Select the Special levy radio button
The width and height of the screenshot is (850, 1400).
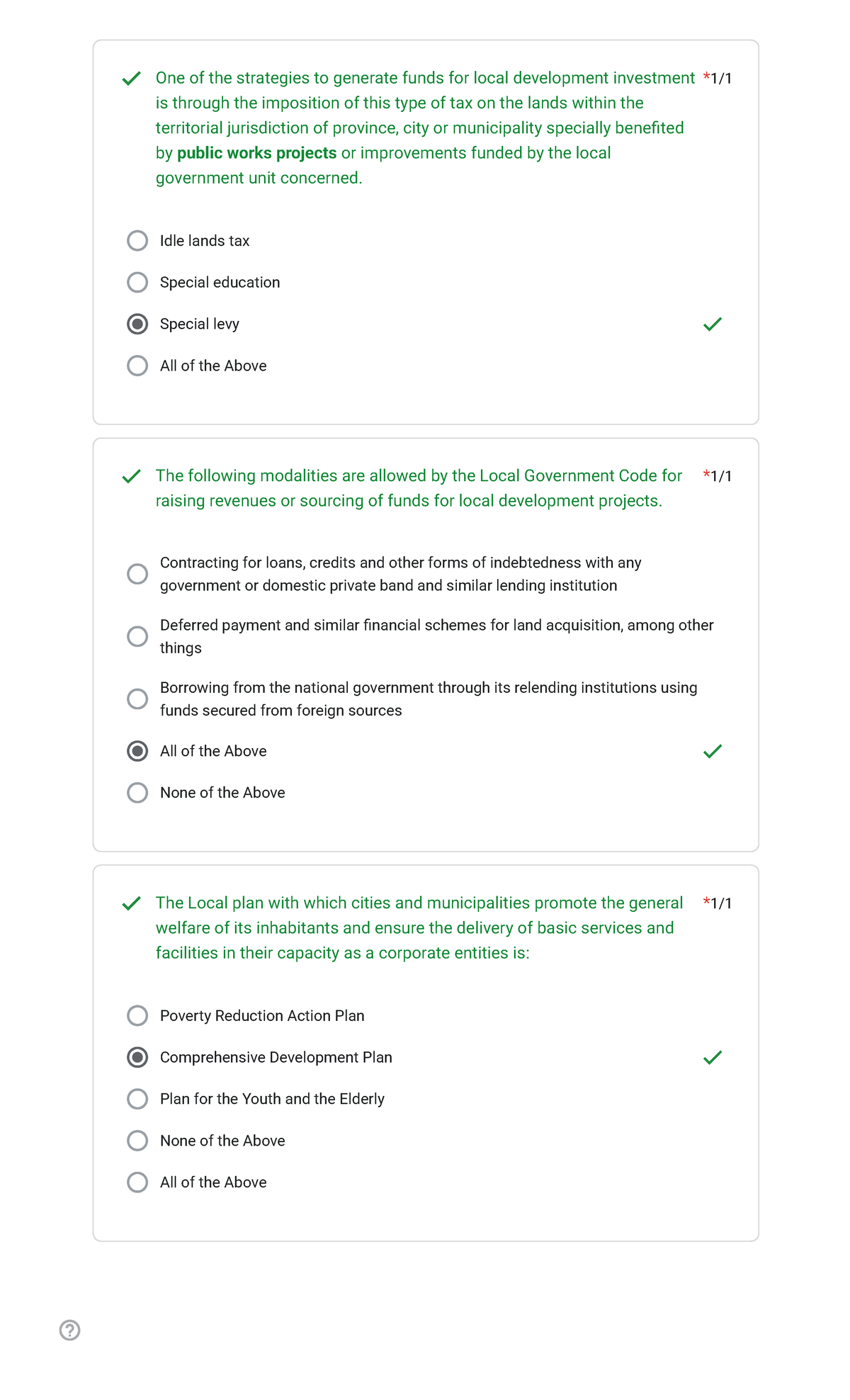[137, 324]
